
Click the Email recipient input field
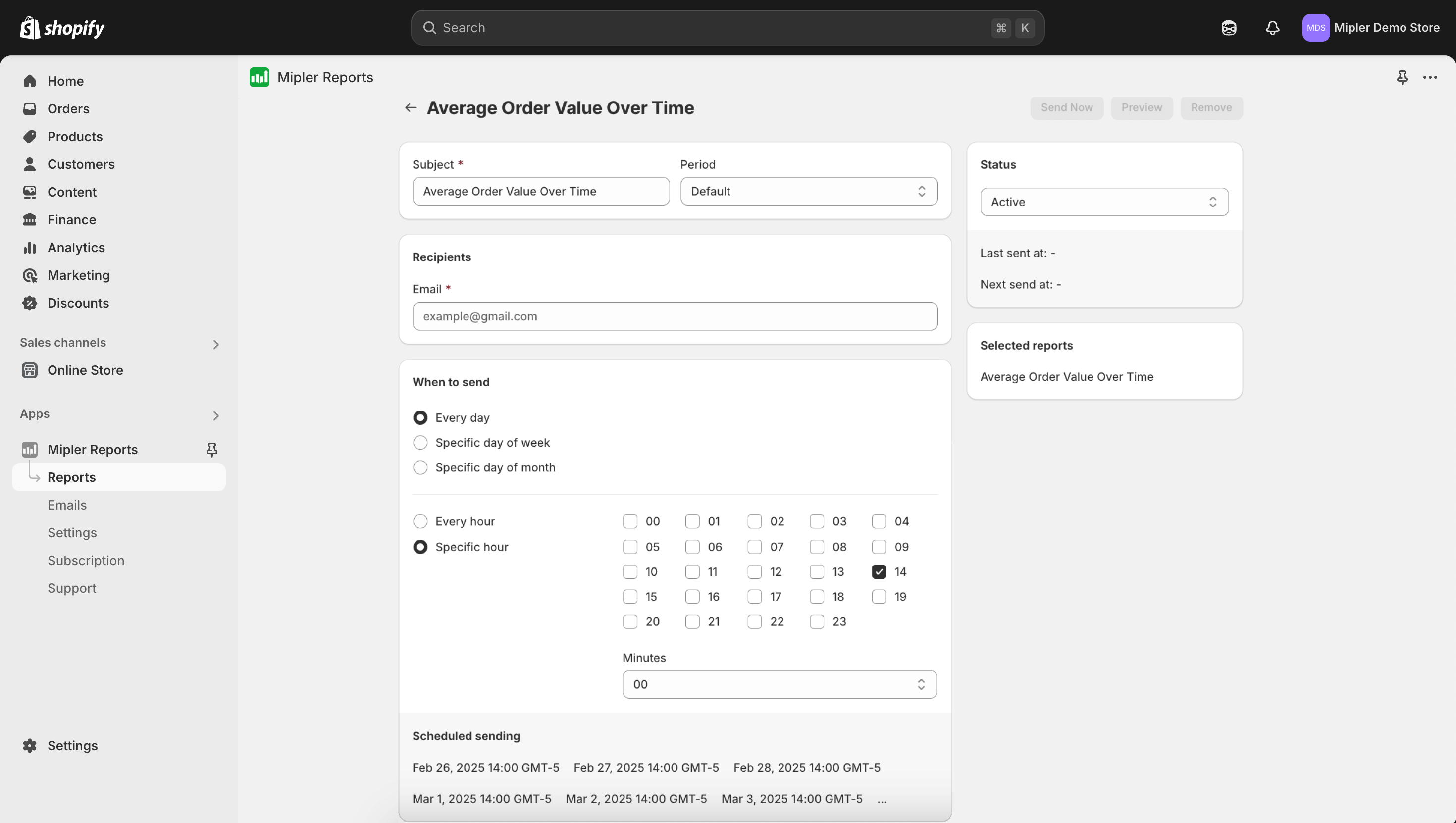(x=675, y=316)
